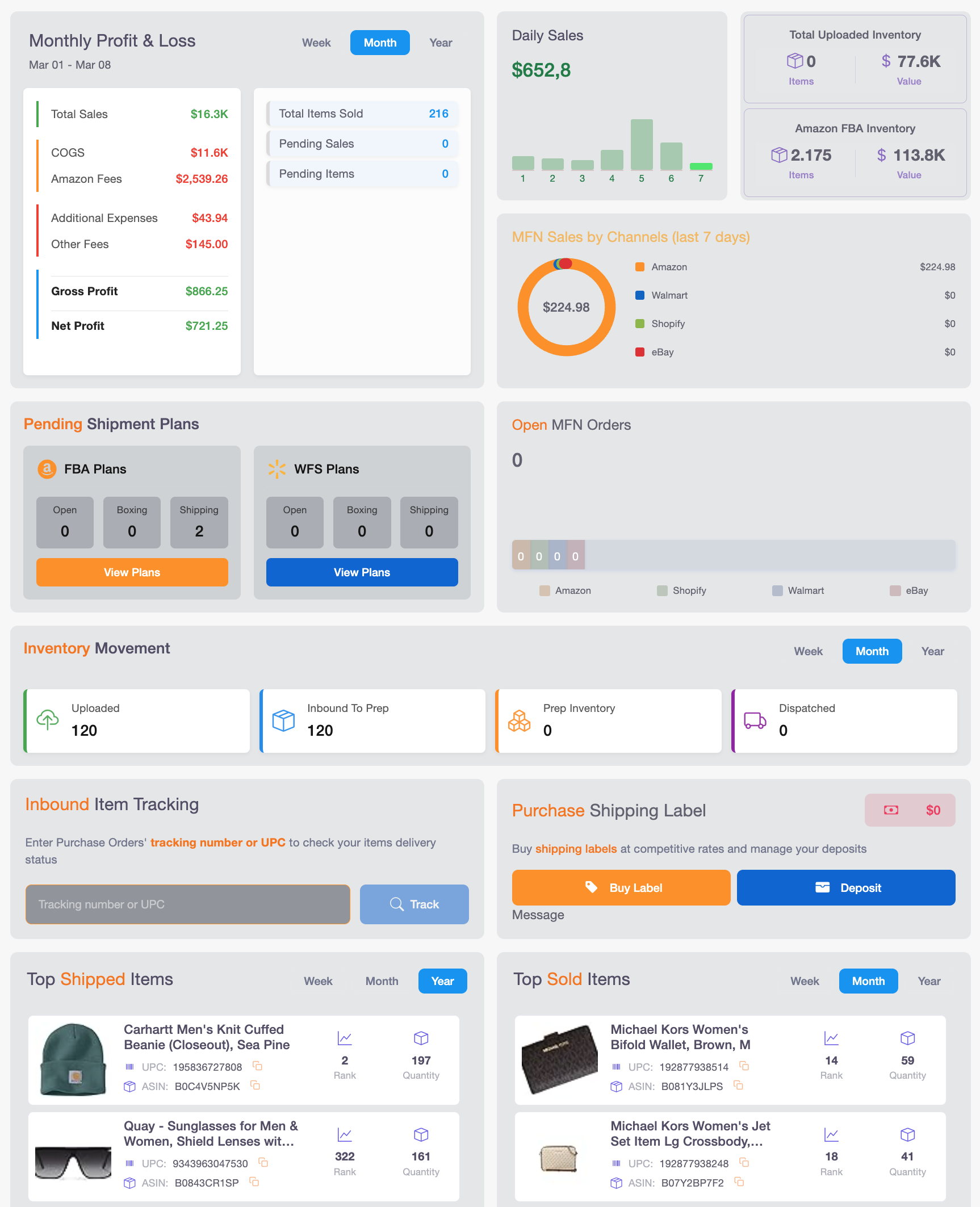Click the Amazon orange legend swatch in MFN Sales
Screen dimensions: 980x1207
tap(640, 267)
